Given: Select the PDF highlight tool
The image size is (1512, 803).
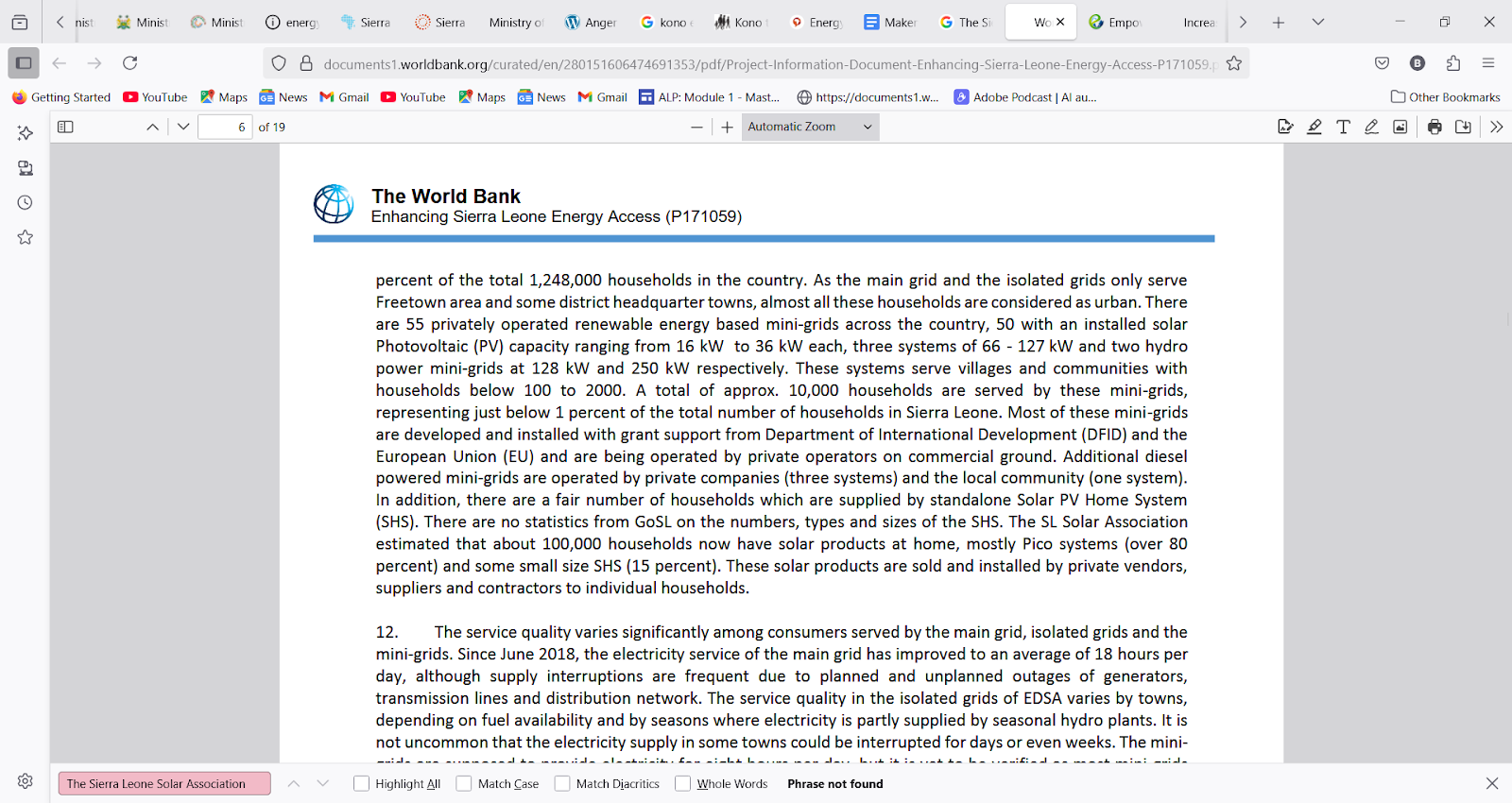Looking at the screenshot, I should pos(1314,127).
